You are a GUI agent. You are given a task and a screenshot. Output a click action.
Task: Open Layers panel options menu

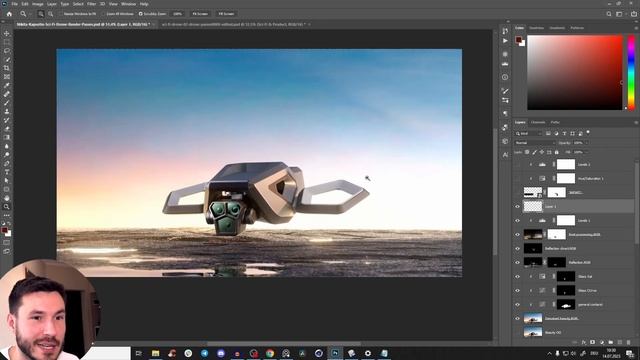[x=636, y=122]
